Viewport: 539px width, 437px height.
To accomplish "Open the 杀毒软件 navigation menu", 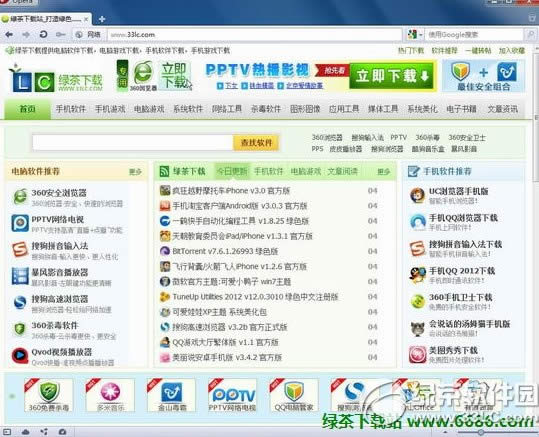I will coord(266,109).
